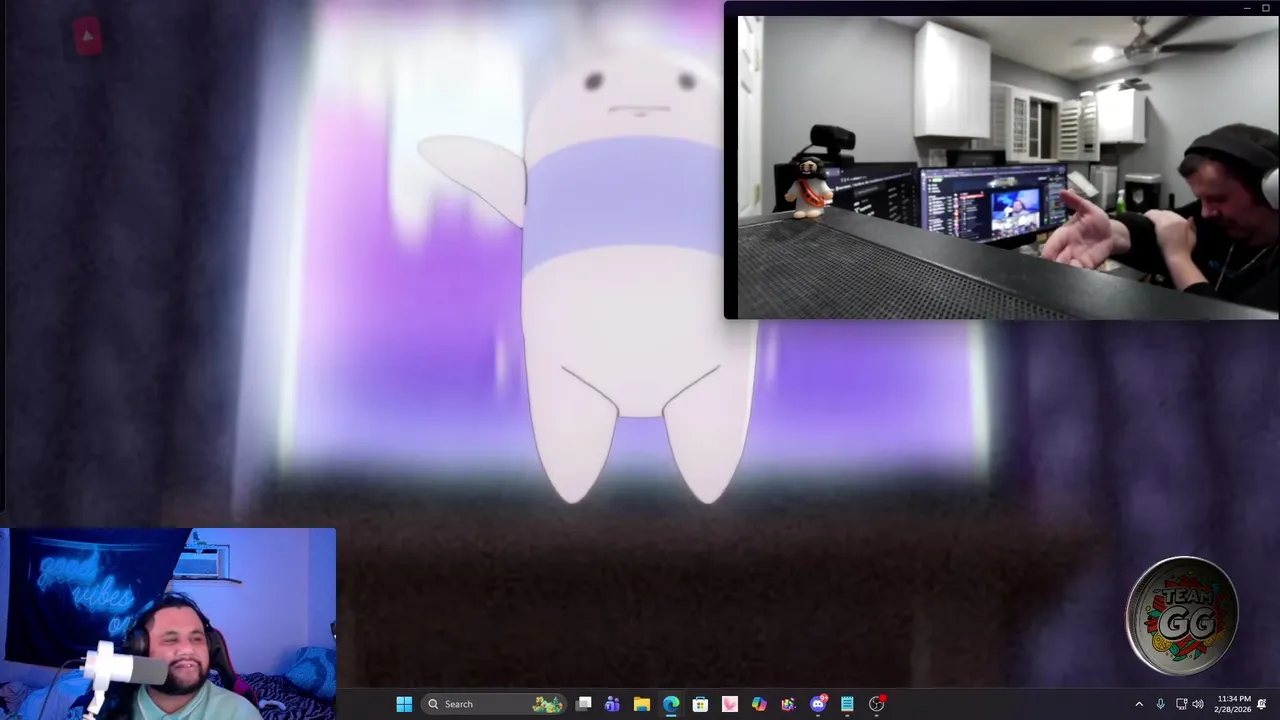
Task: Click the smiling streamer webcam overlay
Action: 168,624
